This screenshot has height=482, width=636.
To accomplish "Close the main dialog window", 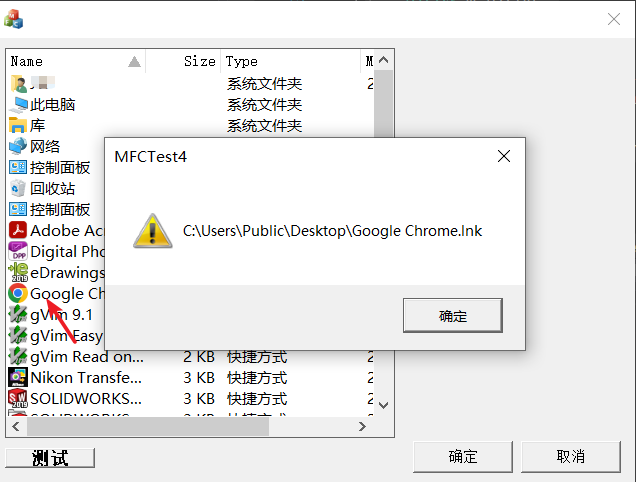I will 614,19.
